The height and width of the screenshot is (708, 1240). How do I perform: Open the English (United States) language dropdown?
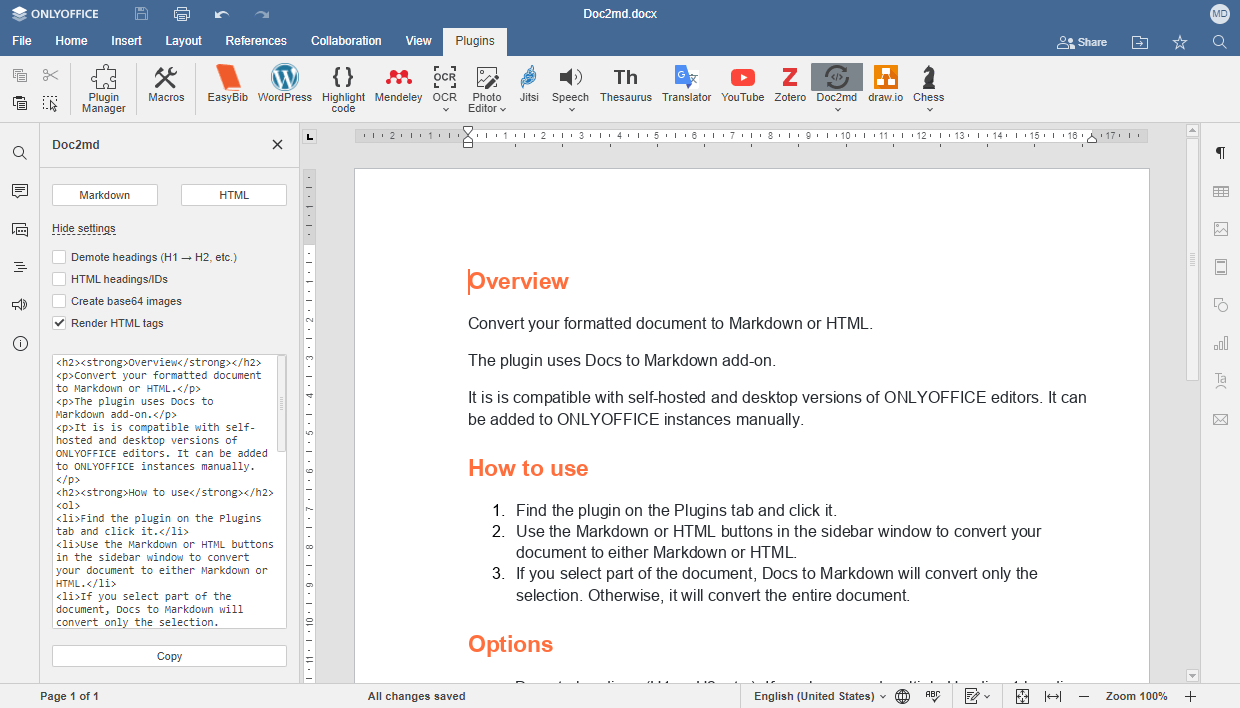click(x=820, y=696)
